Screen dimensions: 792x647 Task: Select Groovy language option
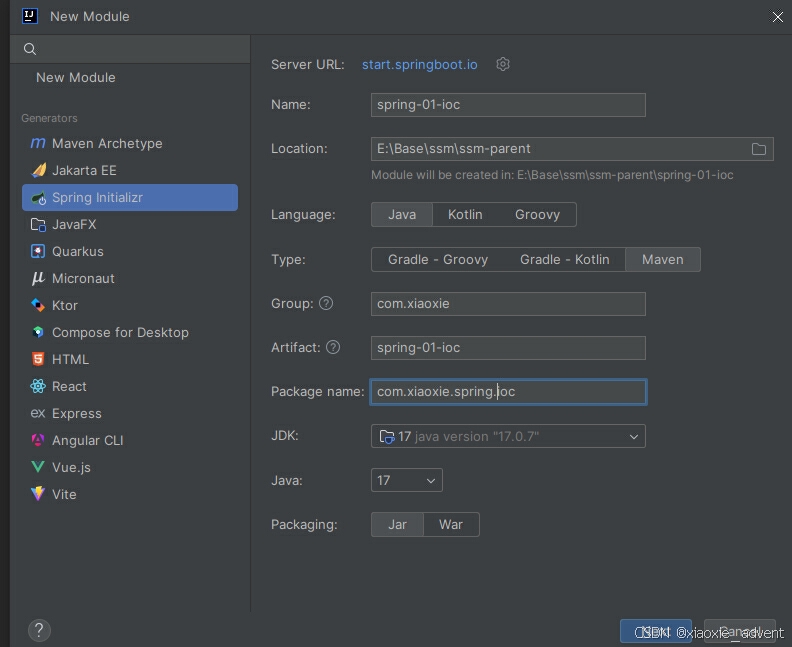[537, 215]
